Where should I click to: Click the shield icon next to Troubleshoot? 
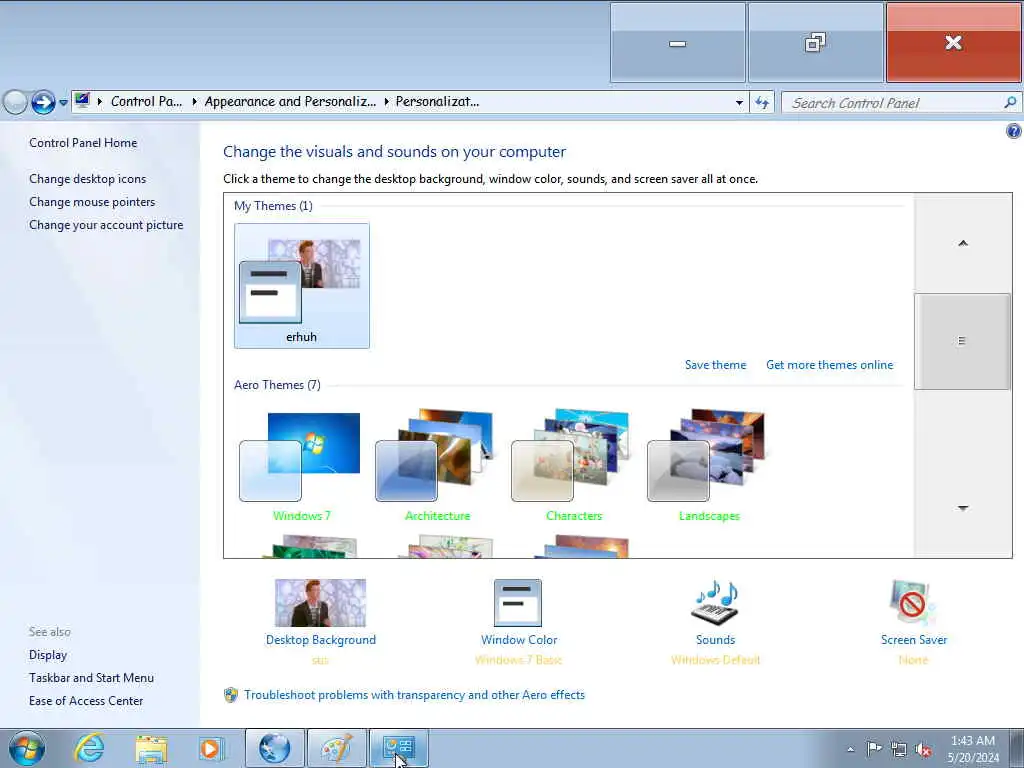[x=231, y=695]
